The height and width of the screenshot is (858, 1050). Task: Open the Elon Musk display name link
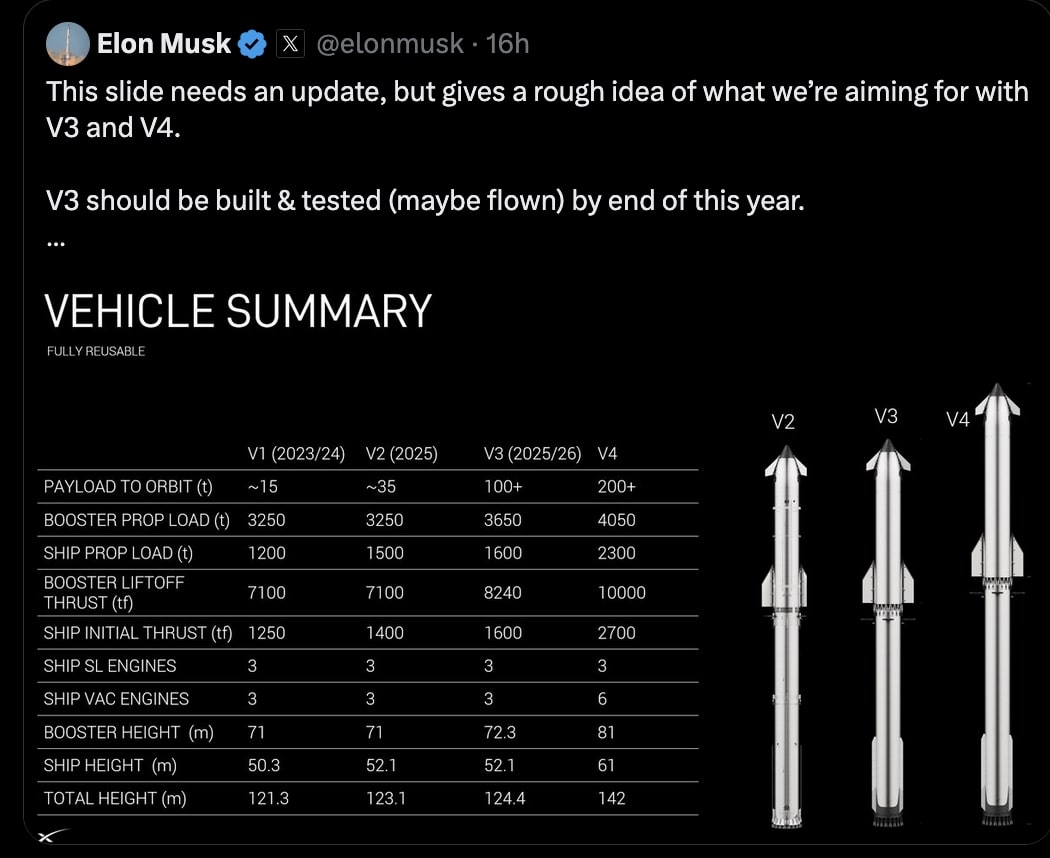pos(164,44)
